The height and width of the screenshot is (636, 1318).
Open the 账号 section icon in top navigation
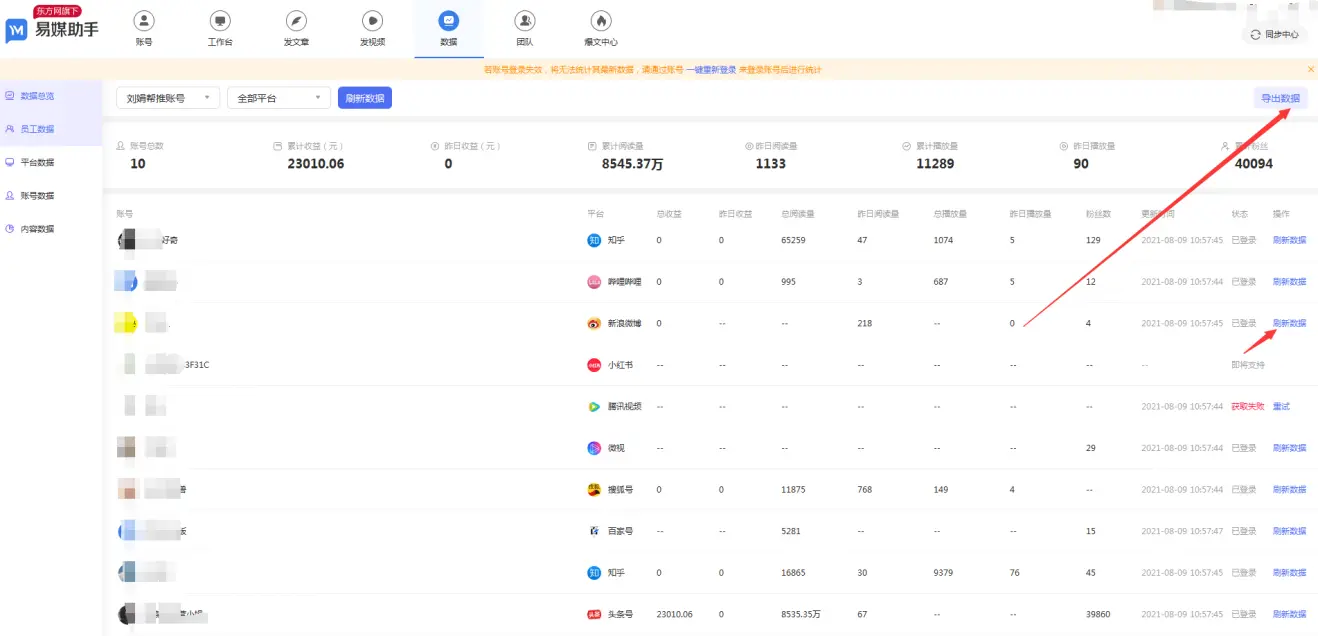pyautogui.click(x=144, y=20)
